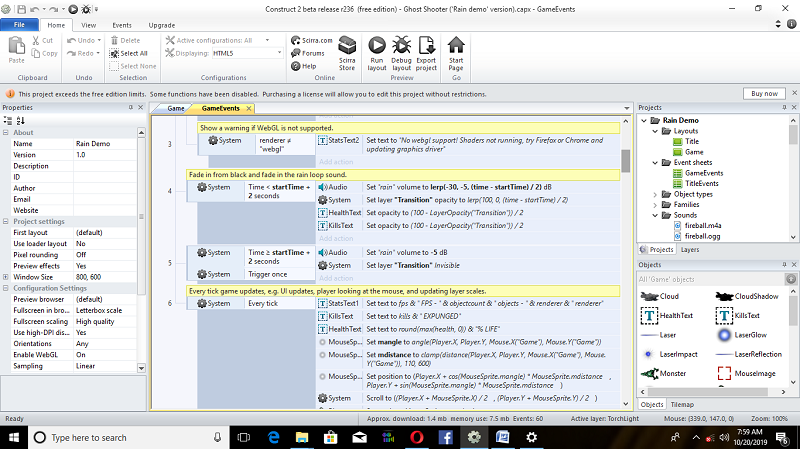Screen dimensions: 800x449
Task: Click the Buy now button
Action: coord(764,93)
